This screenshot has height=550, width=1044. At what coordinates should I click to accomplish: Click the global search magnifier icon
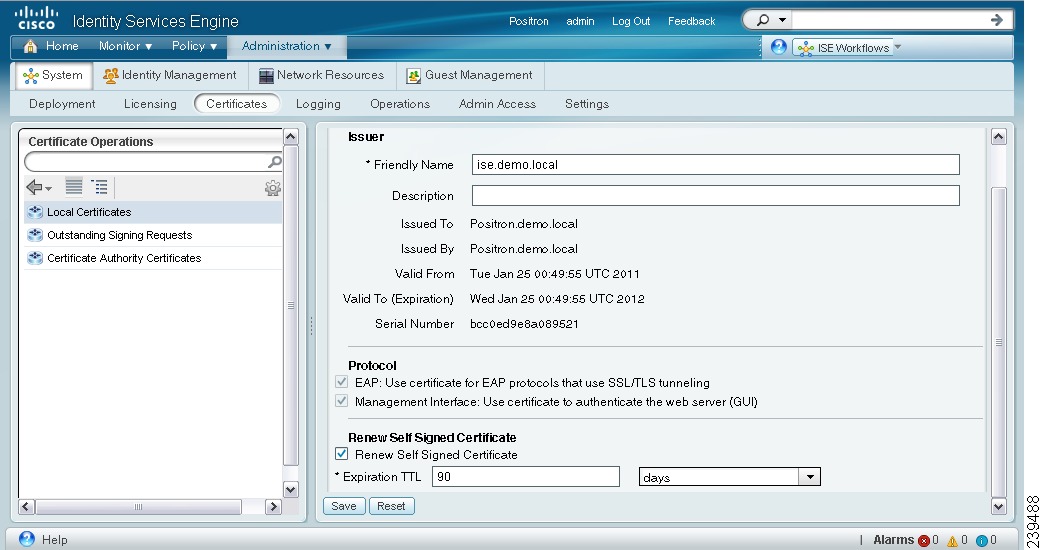(763, 20)
